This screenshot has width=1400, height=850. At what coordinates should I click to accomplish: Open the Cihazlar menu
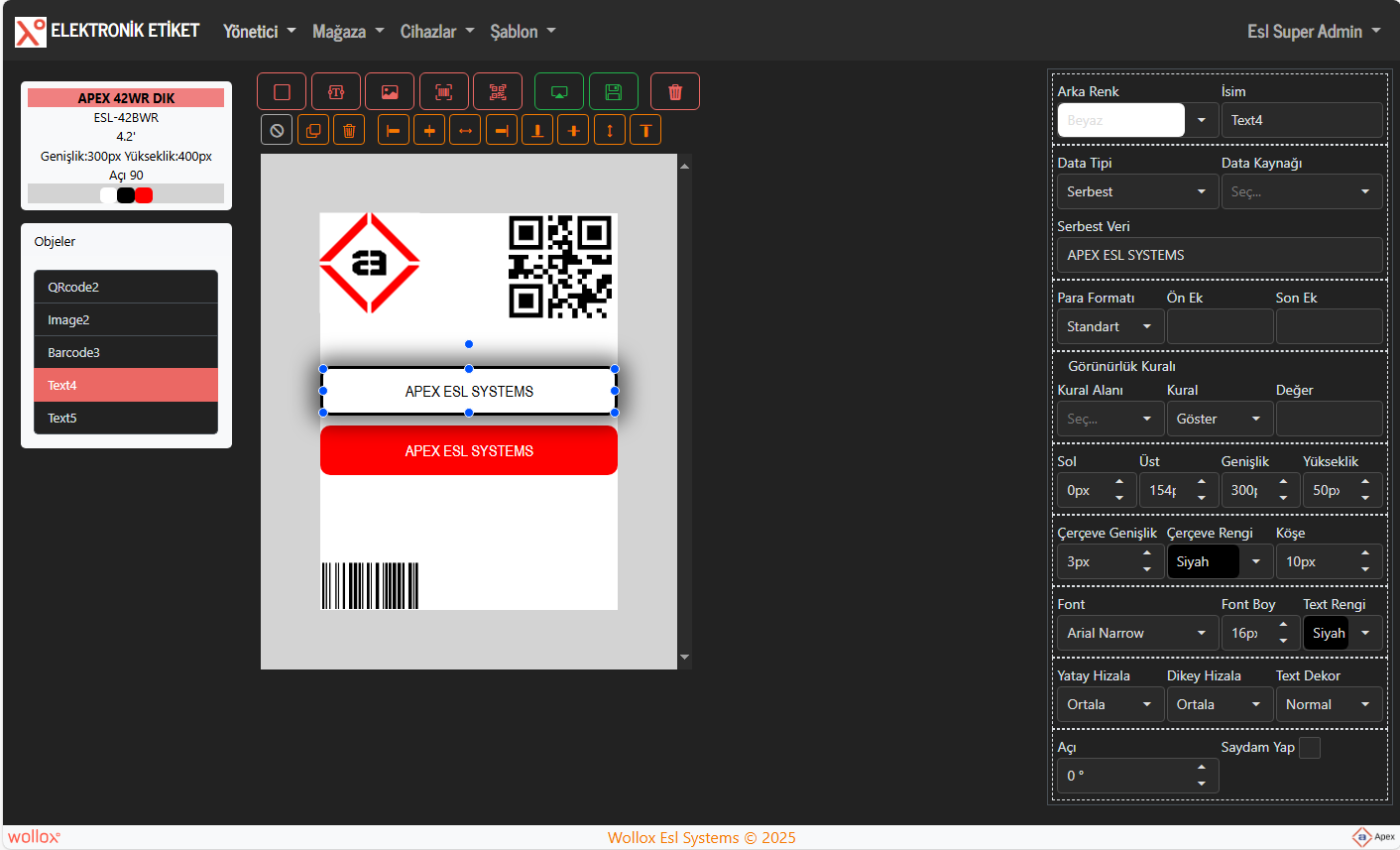click(437, 32)
